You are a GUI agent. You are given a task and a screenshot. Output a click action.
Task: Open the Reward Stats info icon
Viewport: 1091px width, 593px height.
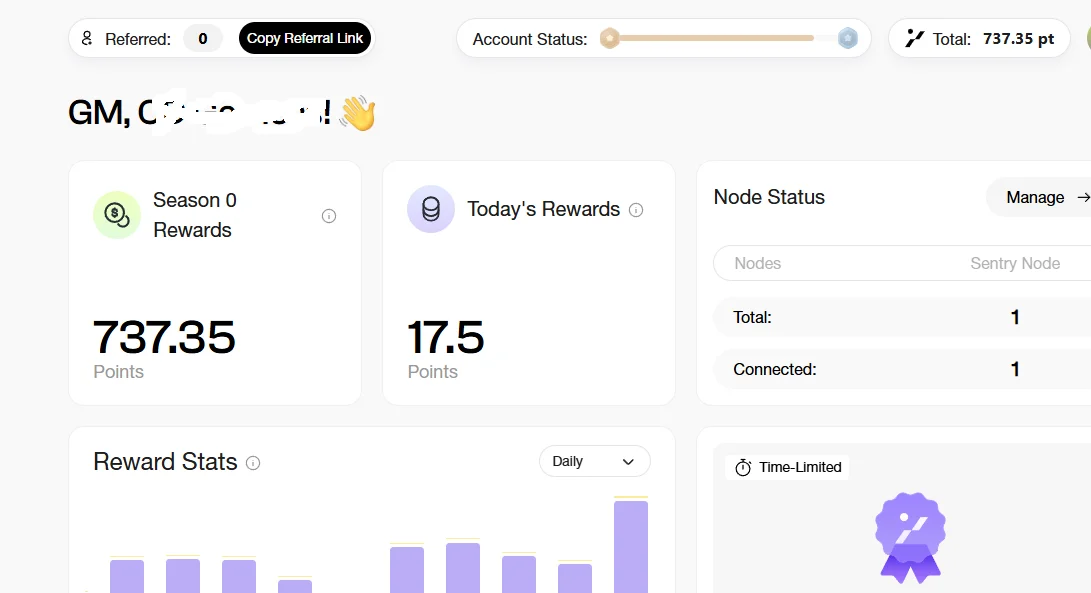(x=253, y=463)
